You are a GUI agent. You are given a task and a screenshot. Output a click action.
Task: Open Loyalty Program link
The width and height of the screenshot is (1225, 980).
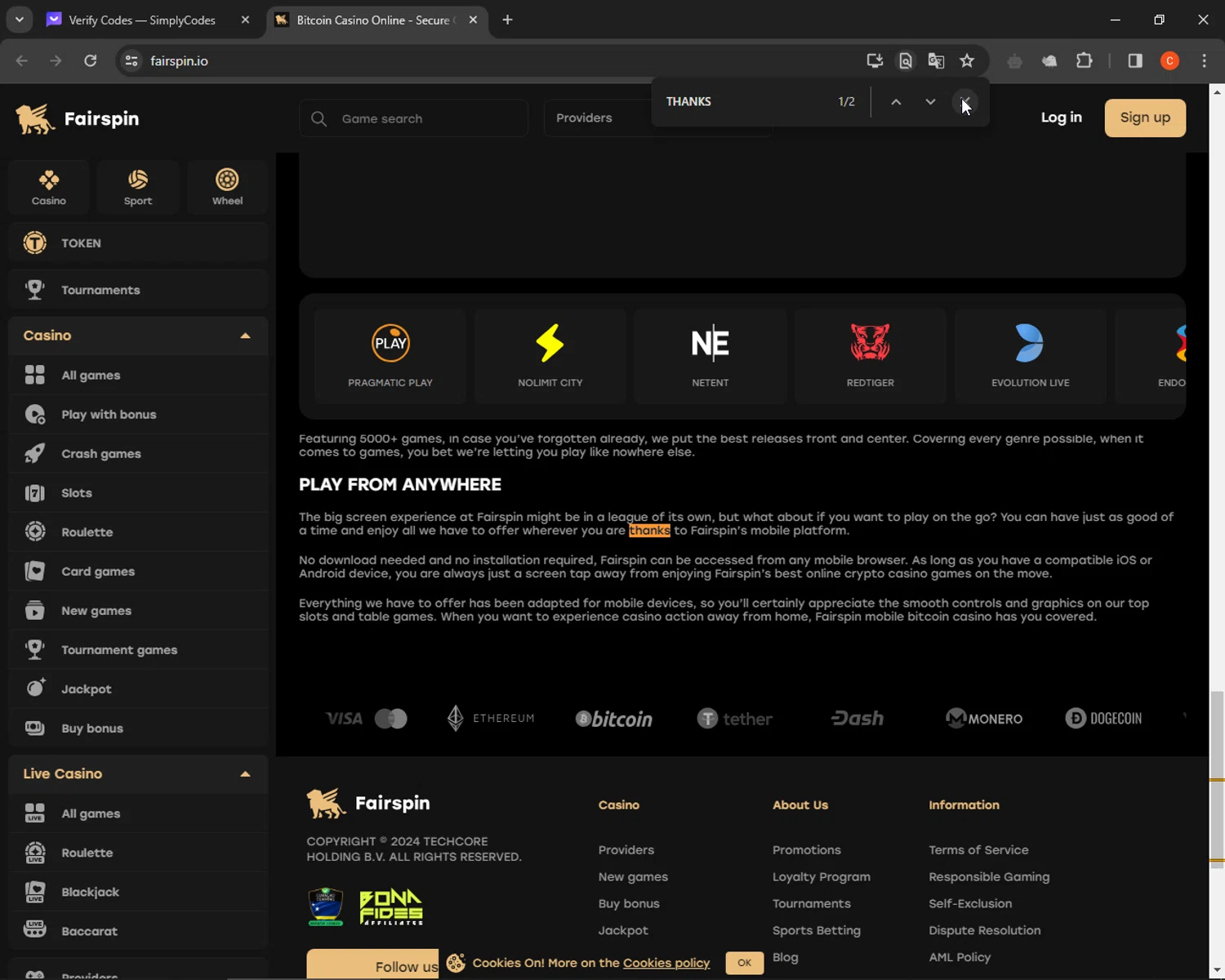click(x=822, y=877)
